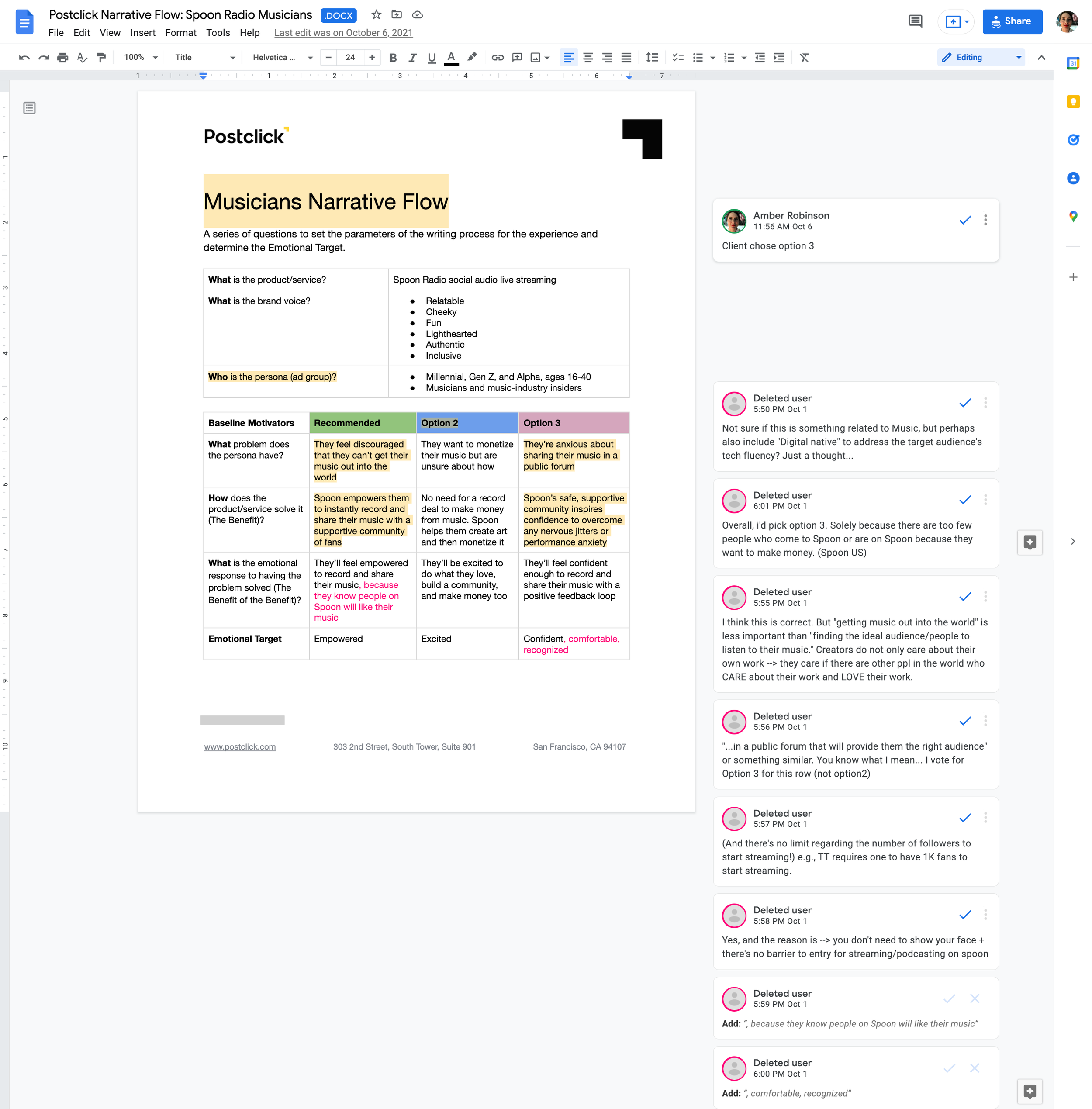Open Google Docs home icon
The height and width of the screenshot is (1109, 1092).
[24, 22]
